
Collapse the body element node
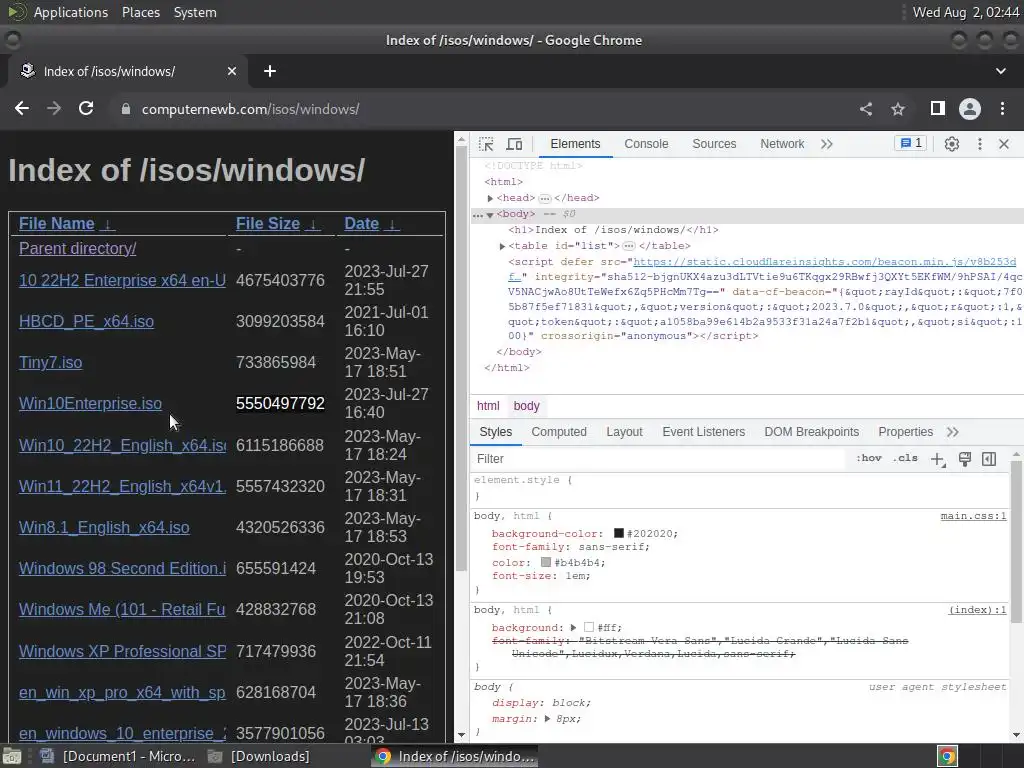point(490,214)
